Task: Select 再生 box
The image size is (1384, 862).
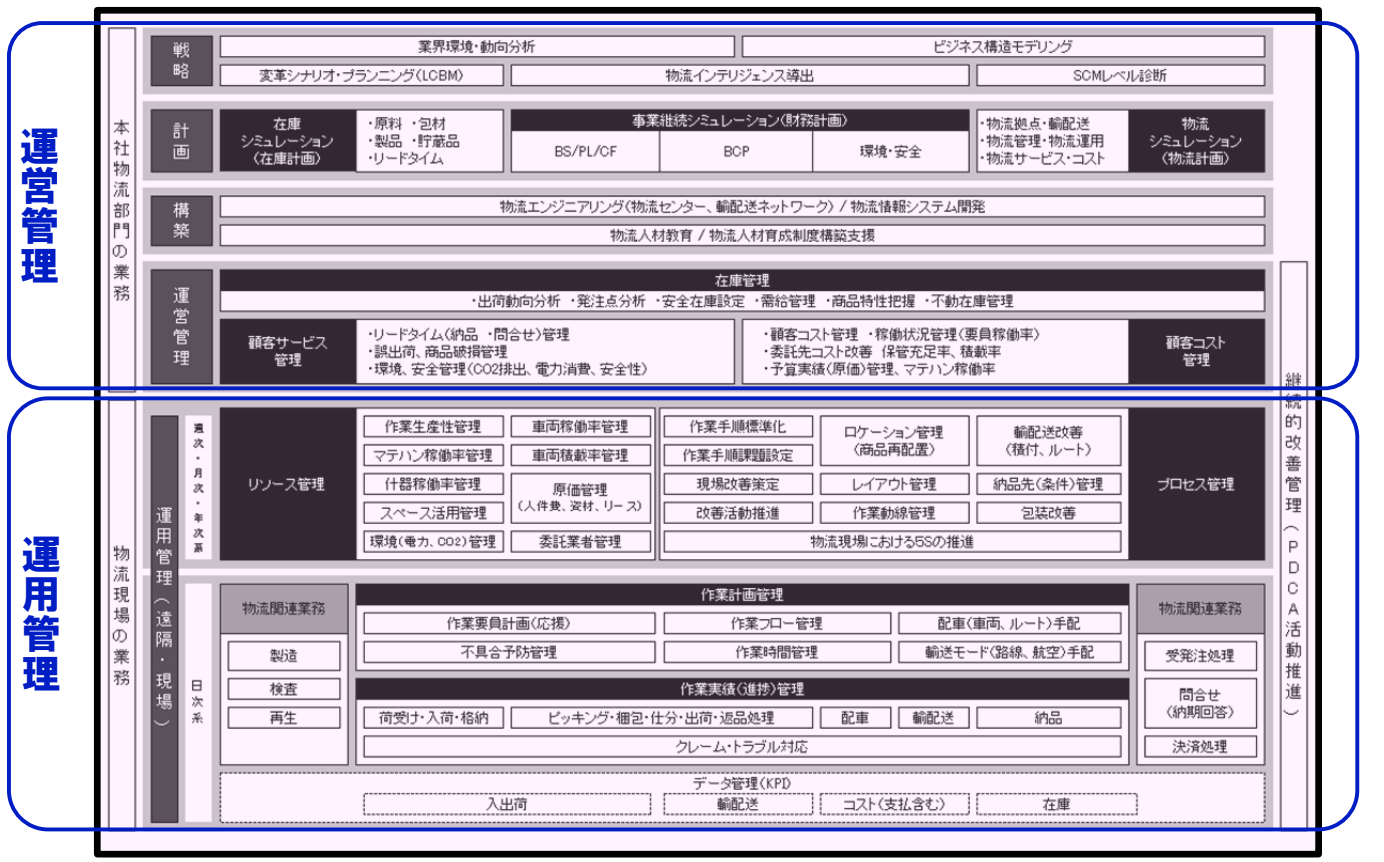Action: (x=284, y=718)
